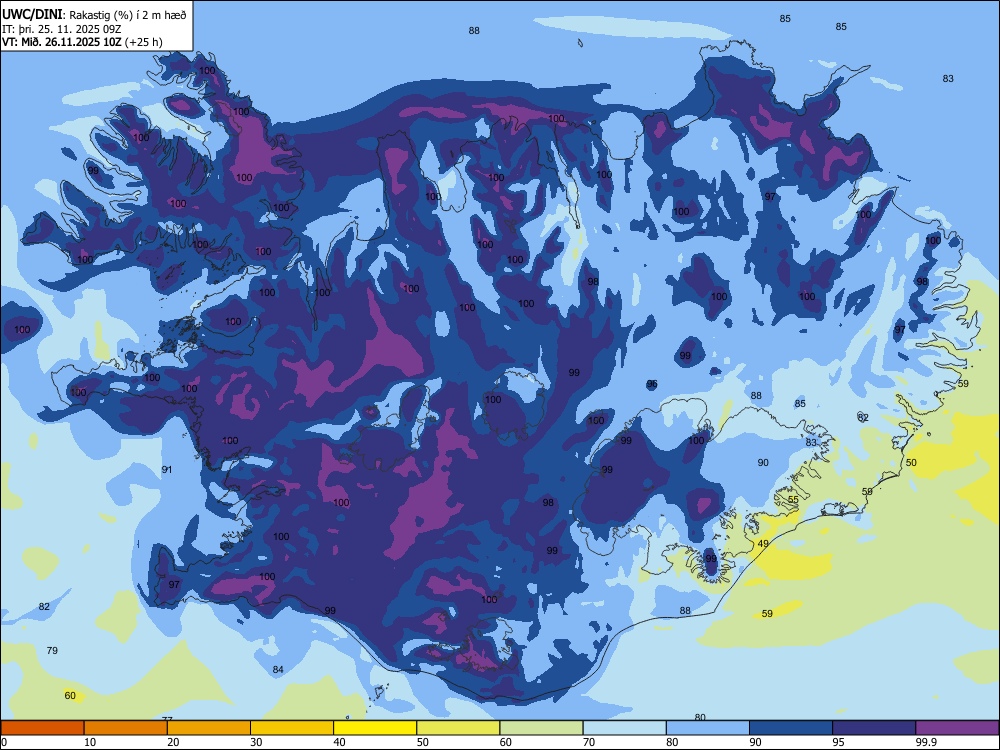Click the map value '96' in the central highlands
The width and height of the screenshot is (1000, 750).
(652, 384)
